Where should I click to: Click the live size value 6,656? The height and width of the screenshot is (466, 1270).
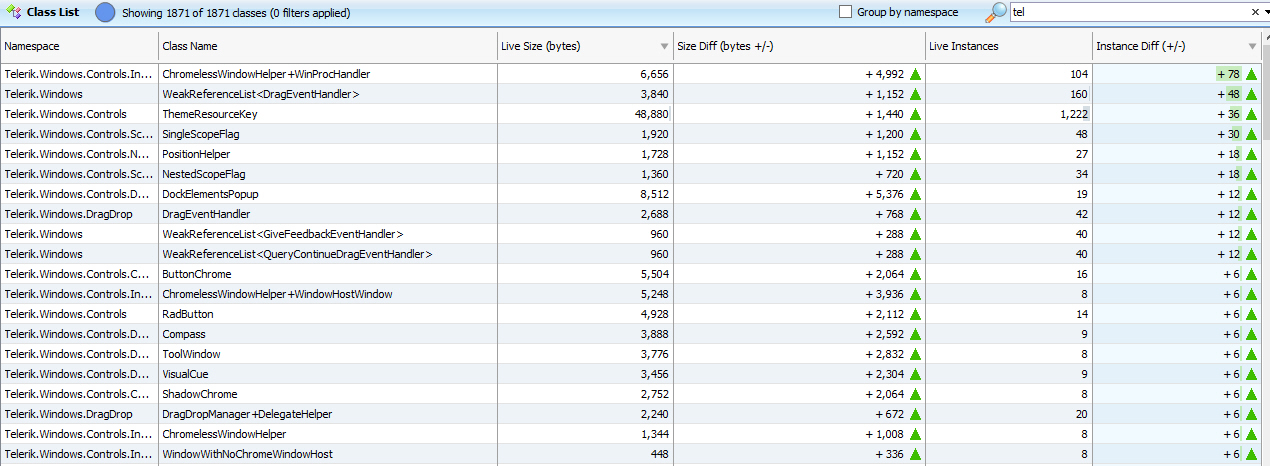pos(653,74)
